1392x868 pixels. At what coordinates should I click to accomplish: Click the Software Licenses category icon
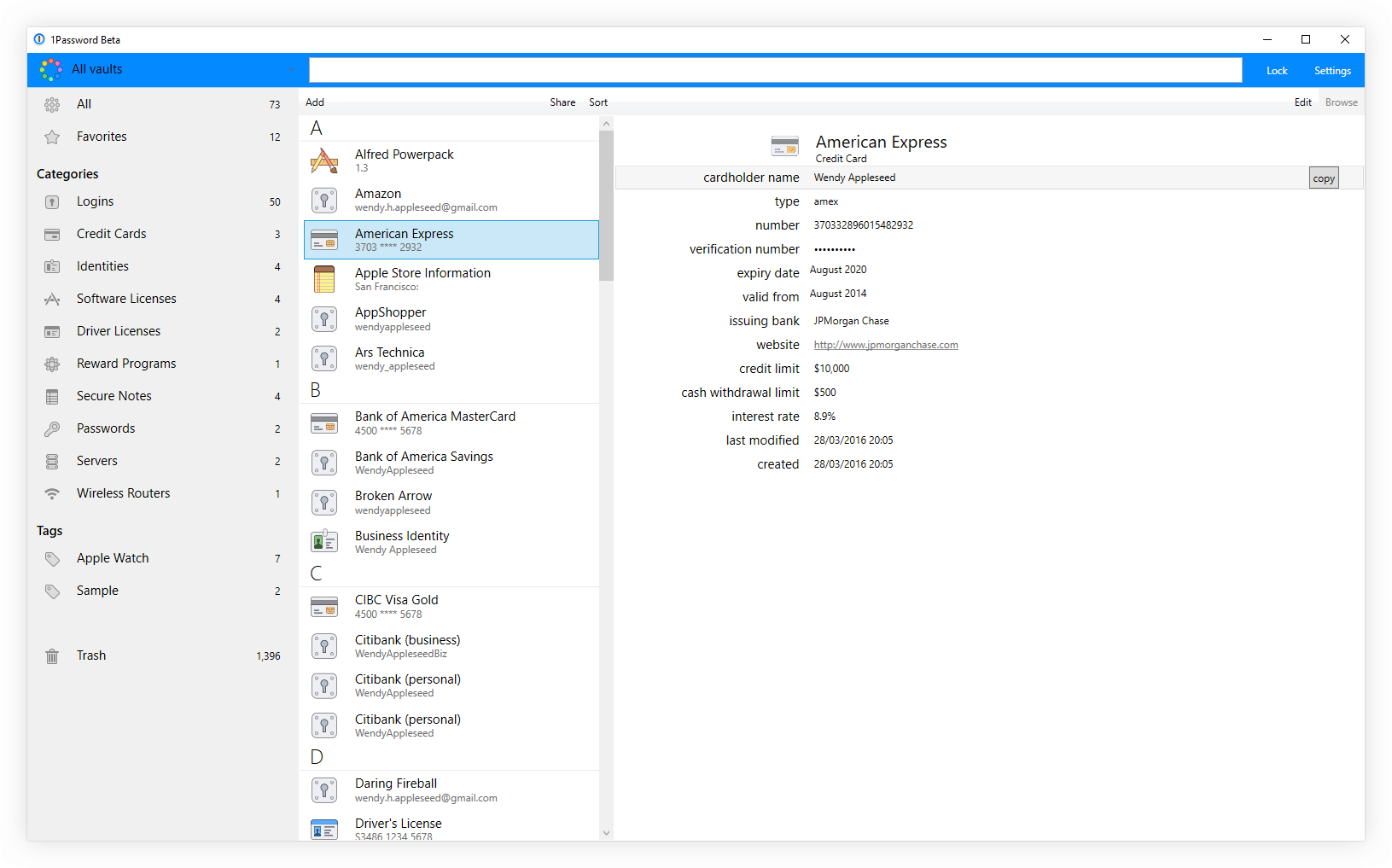[x=52, y=300]
